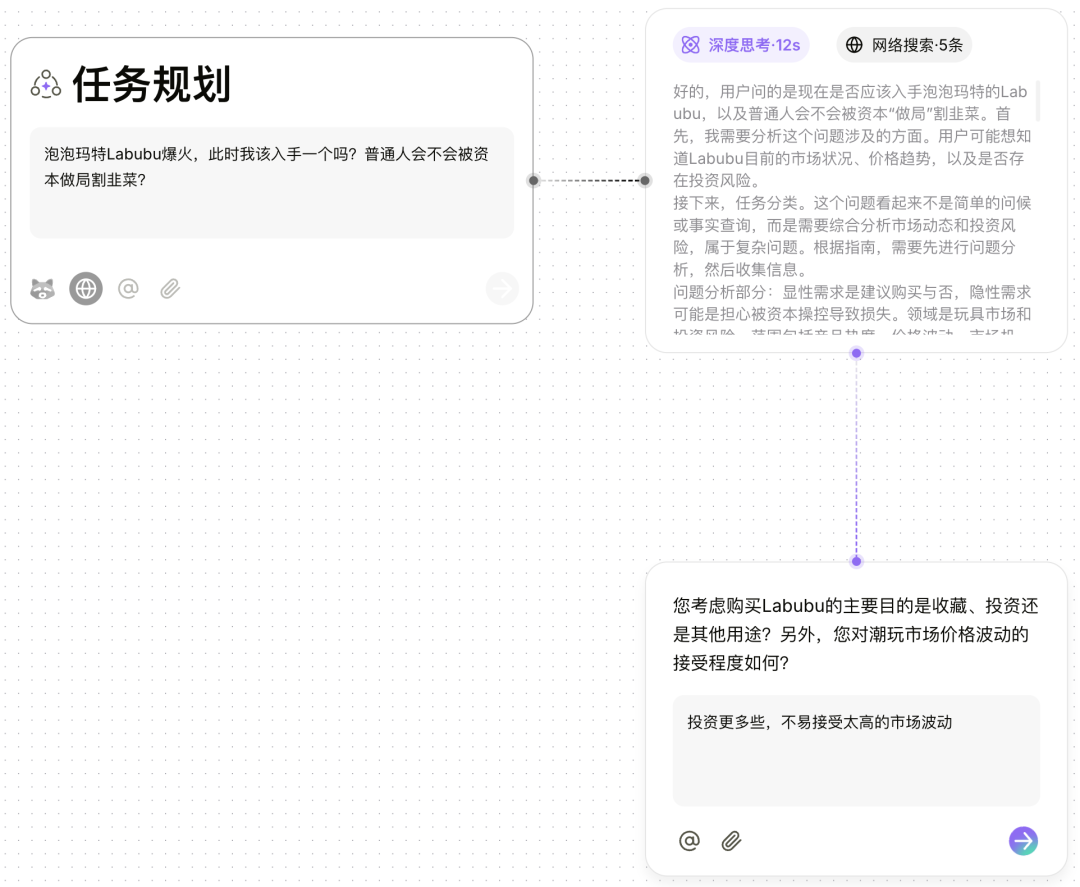Click the globe icon in 网络搜索 chip
Screen dimensions: 1080x887
pos(854,45)
